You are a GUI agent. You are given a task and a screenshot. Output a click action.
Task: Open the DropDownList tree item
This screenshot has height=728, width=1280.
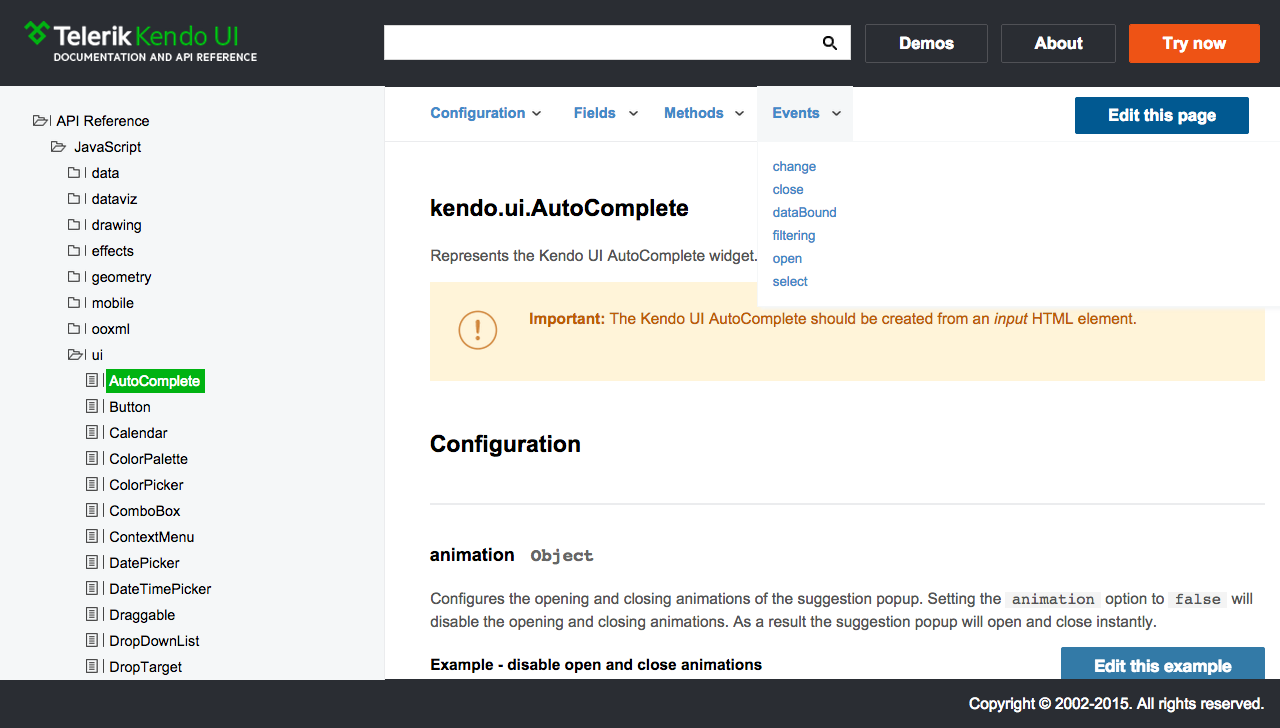point(154,641)
